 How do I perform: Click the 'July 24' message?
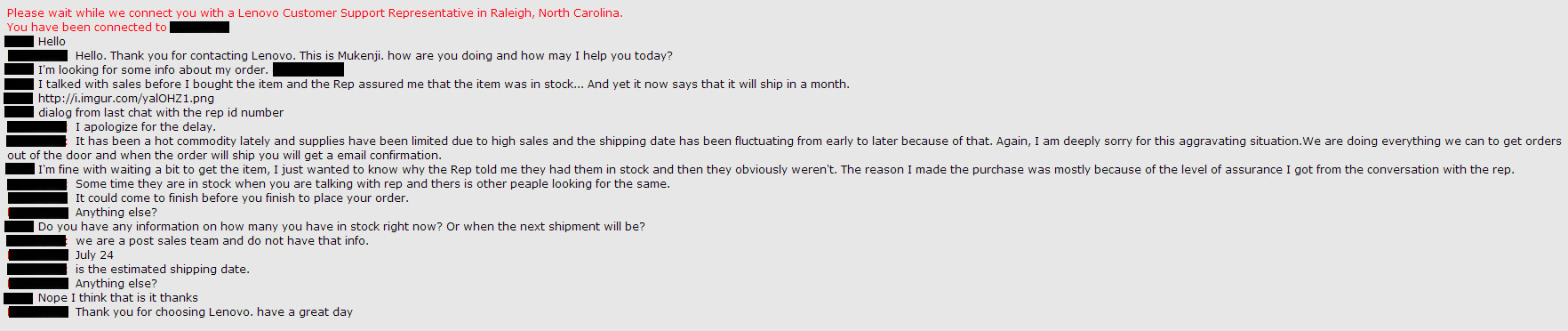click(94, 254)
